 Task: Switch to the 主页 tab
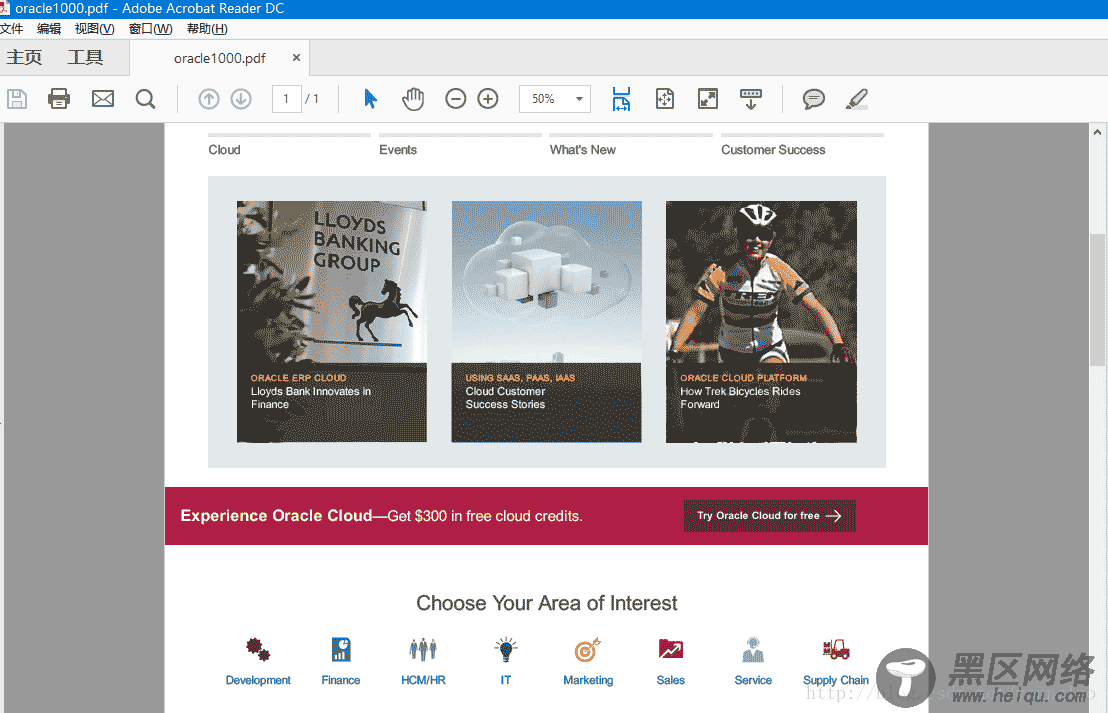tap(25, 57)
